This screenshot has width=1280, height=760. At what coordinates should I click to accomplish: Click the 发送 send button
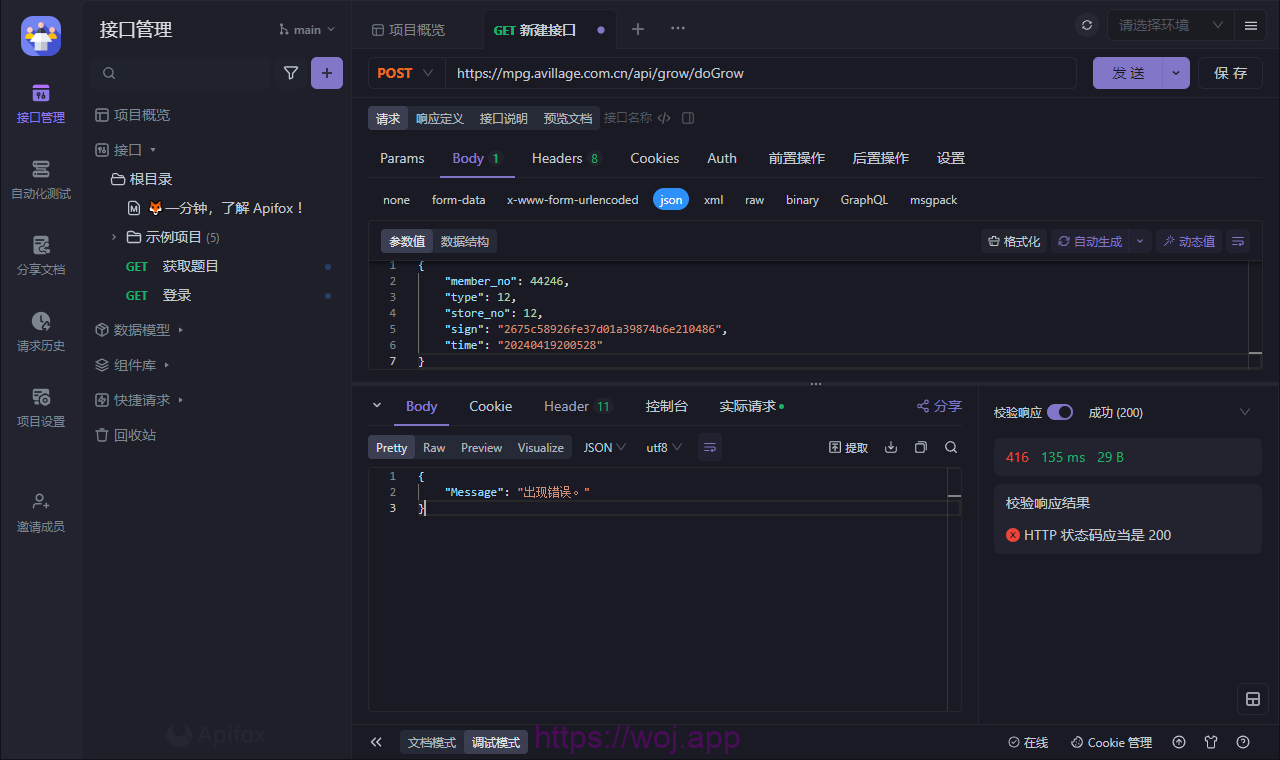1128,73
